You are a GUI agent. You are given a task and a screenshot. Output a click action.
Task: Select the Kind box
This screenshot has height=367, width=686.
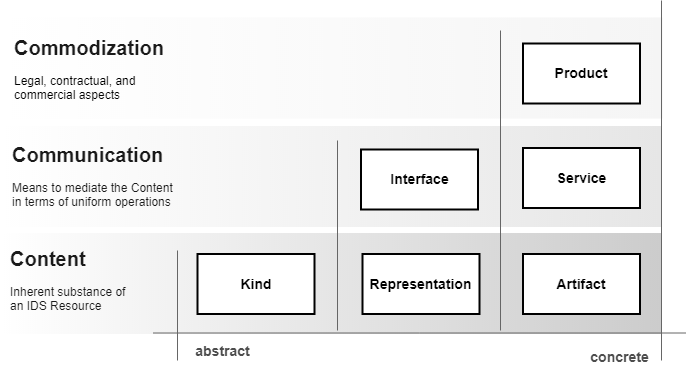coord(256,284)
